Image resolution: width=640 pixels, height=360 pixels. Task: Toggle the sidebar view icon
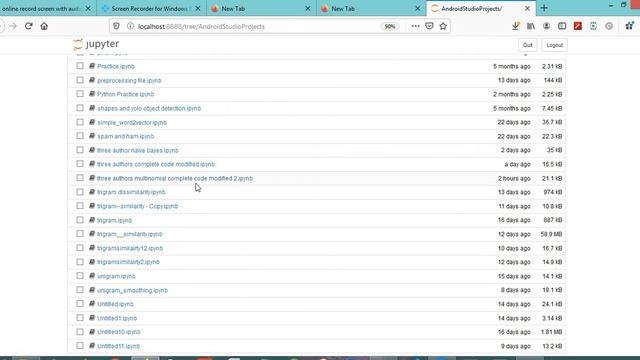(562, 26)
